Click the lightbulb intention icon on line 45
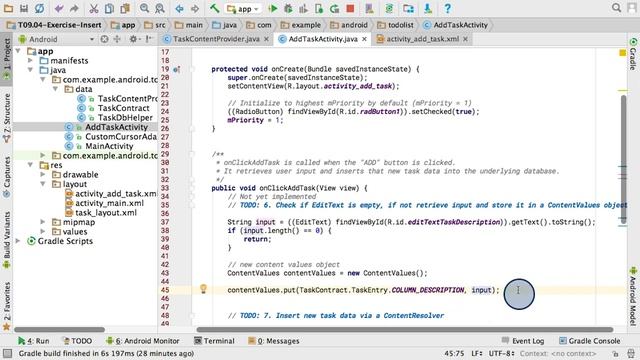 [203, 289]
